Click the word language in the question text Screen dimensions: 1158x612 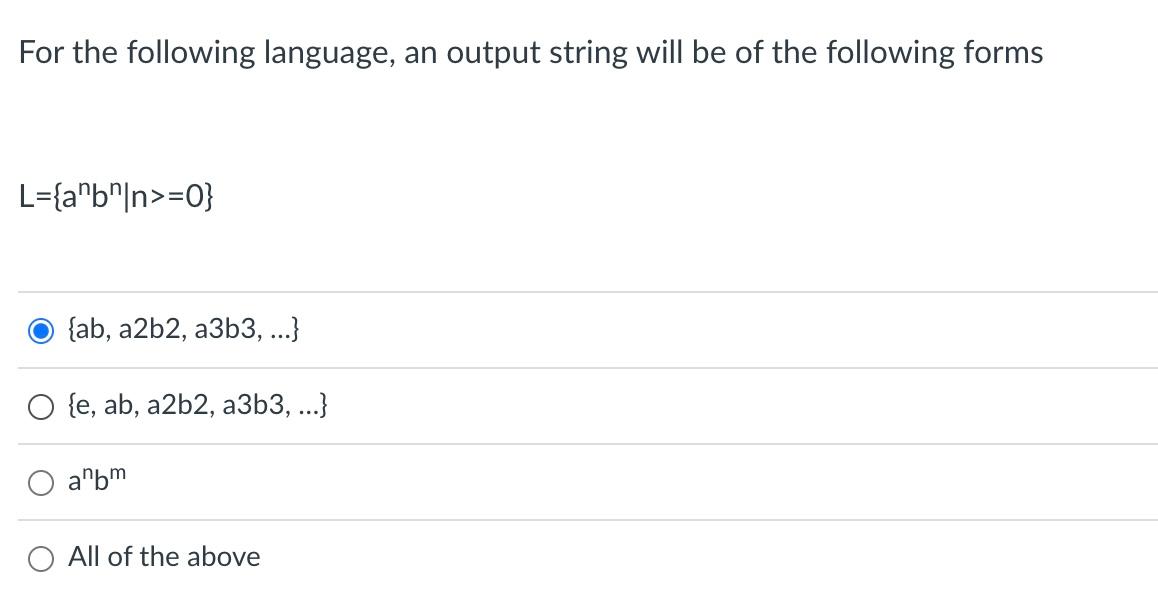[314, 52]
